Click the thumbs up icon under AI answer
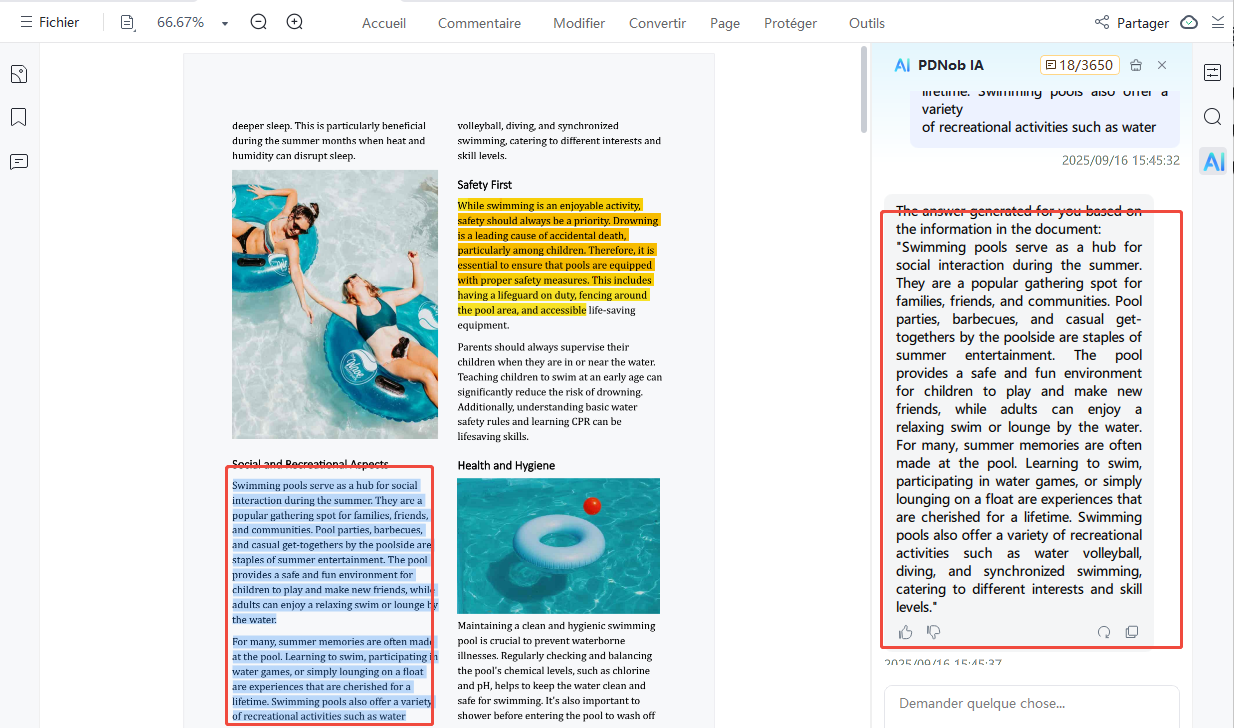1234x728 pixels. (x=906, y=632)
